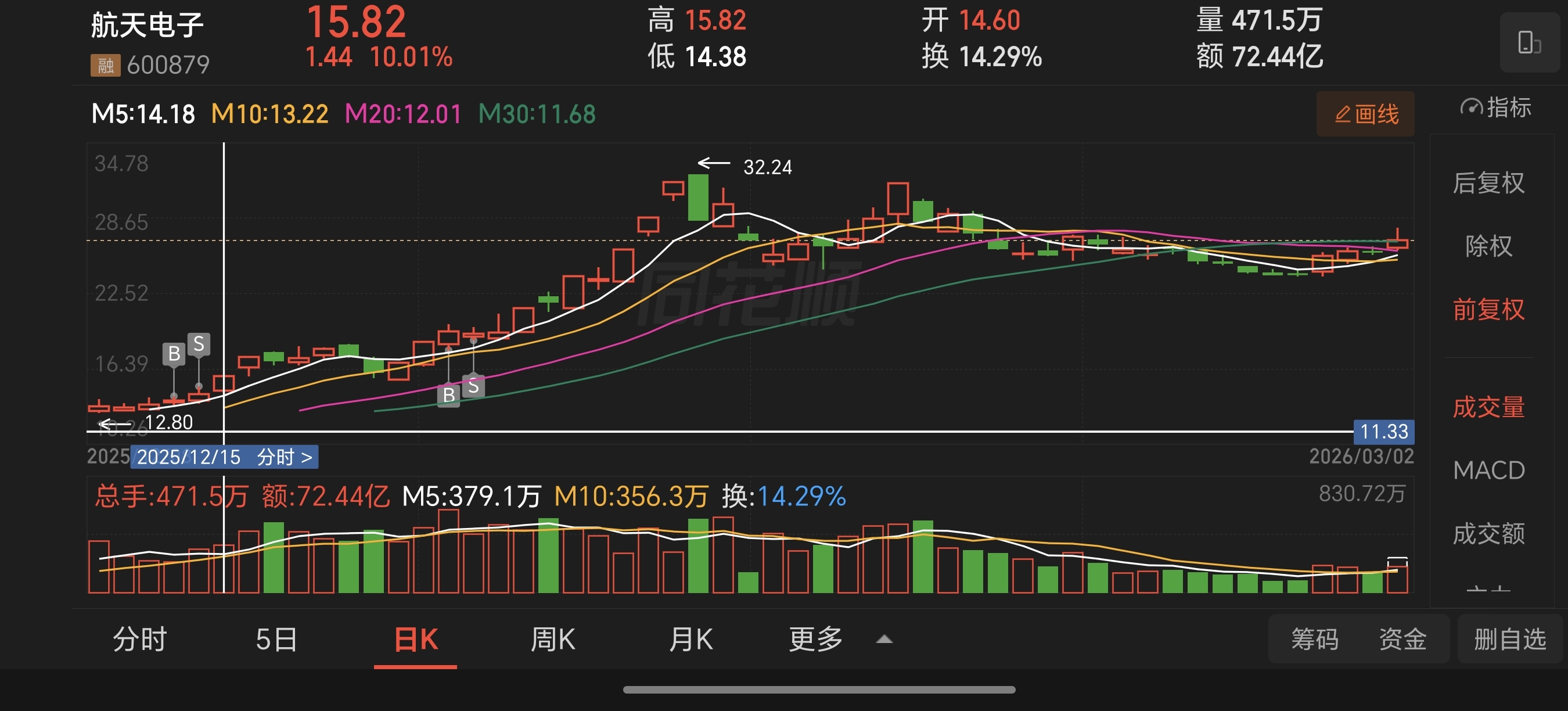Select 后复权 adjustment mode
The width and height of the screenshot is (1568, 711).
1488,183
